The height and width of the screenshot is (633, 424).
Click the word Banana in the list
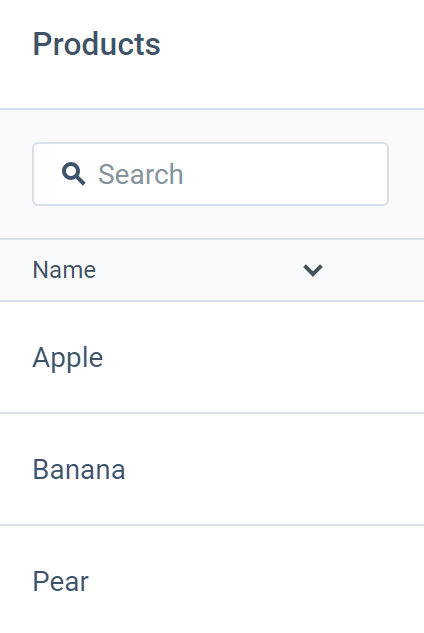click(79, 470)
